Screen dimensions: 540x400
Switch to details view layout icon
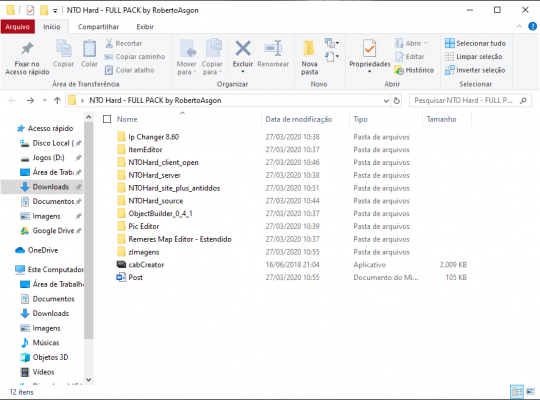[x=517, y=392]
